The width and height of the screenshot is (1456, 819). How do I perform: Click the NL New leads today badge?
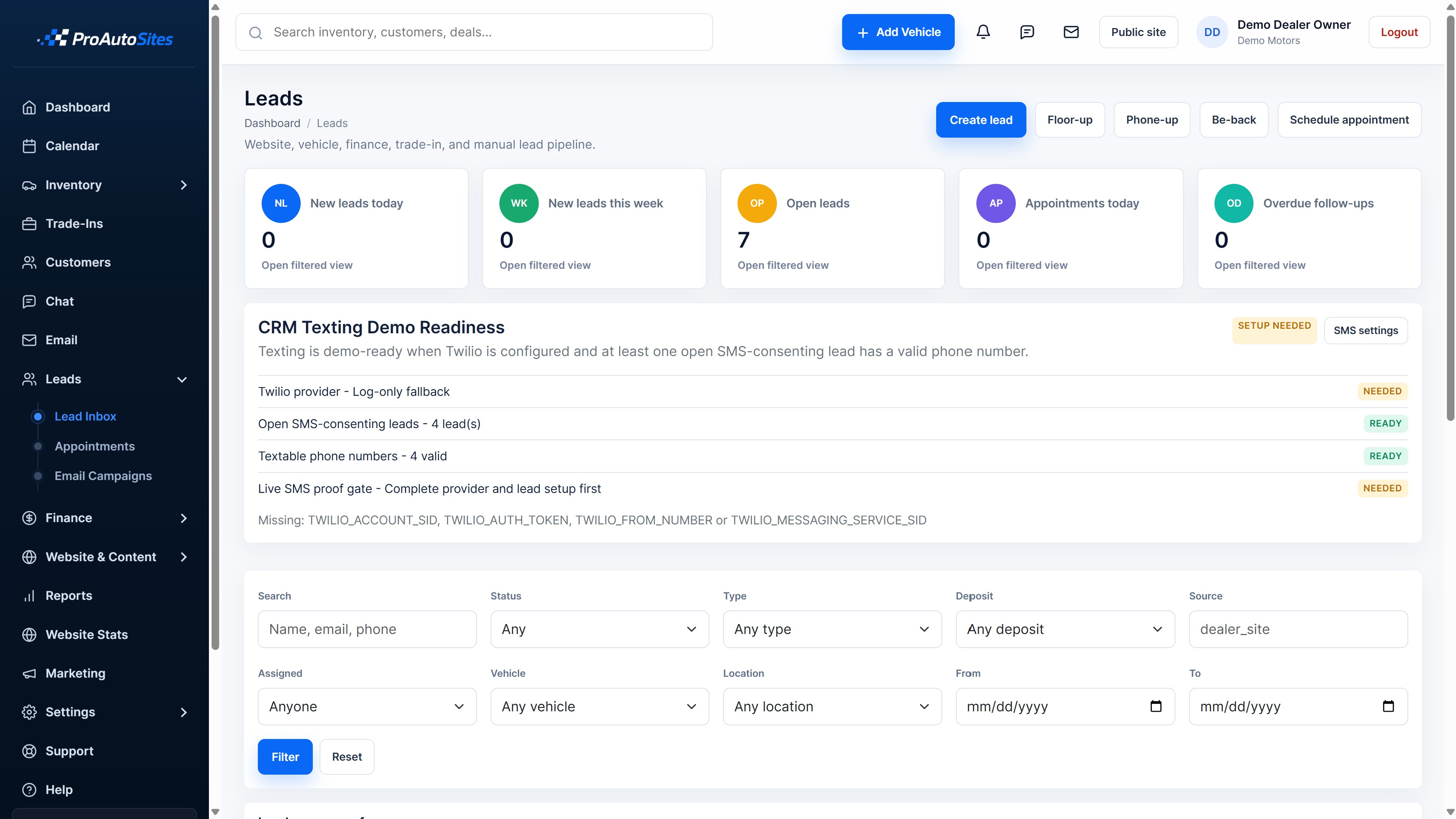coord(281,204)
